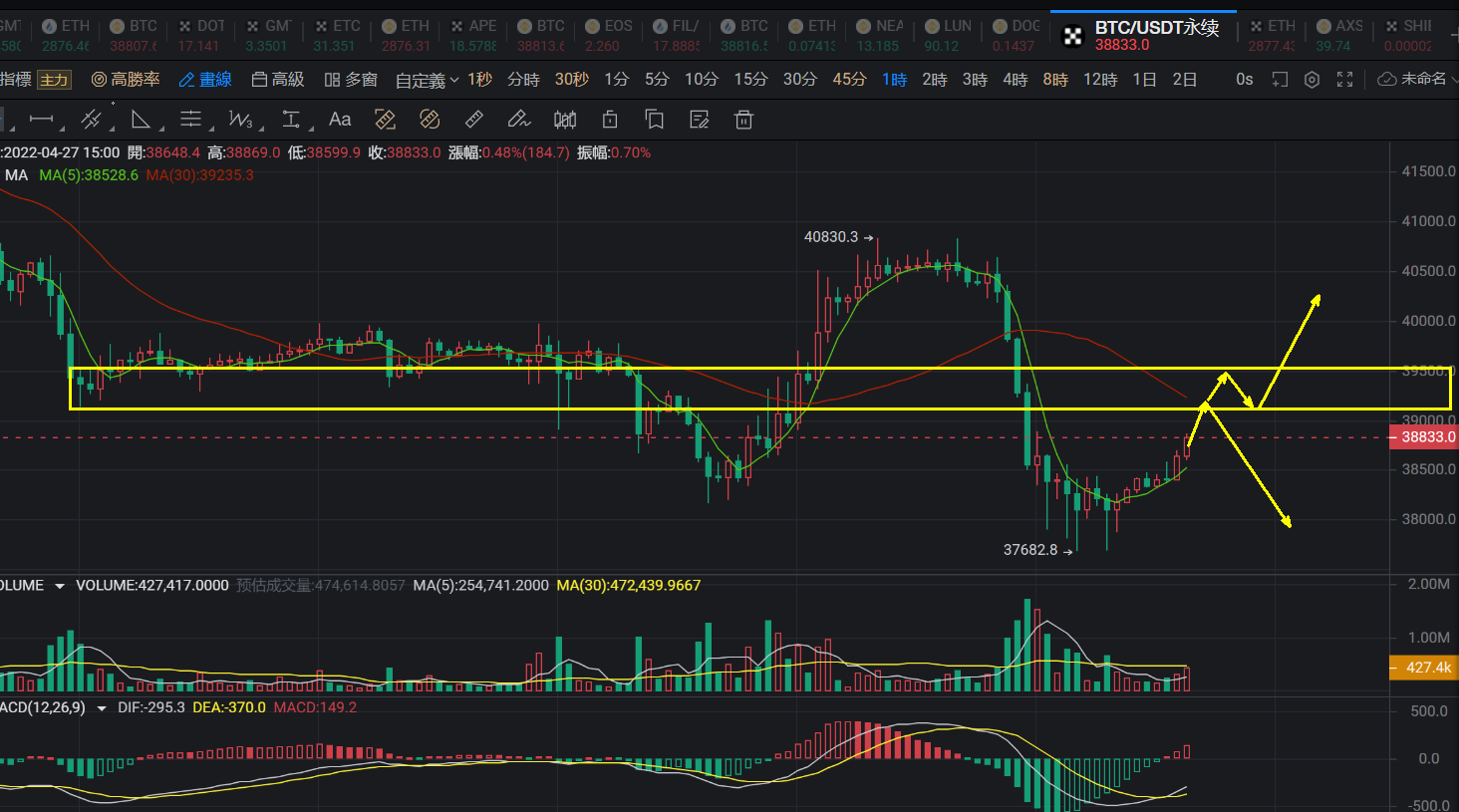
Task: Select the triangle shape drawing tool
Action: 141,121
